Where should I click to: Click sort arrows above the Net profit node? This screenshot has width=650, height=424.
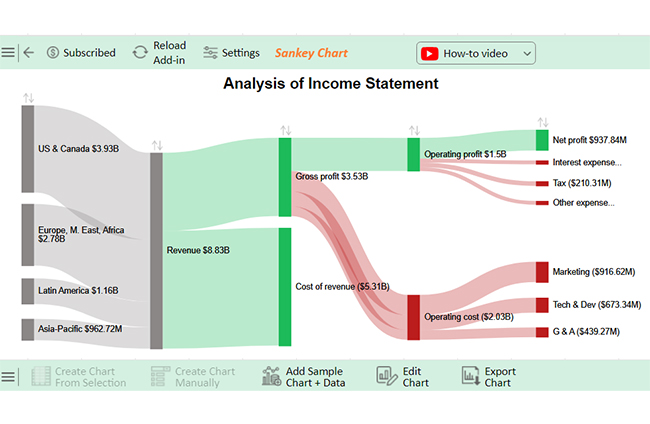[x=543, y=122]
